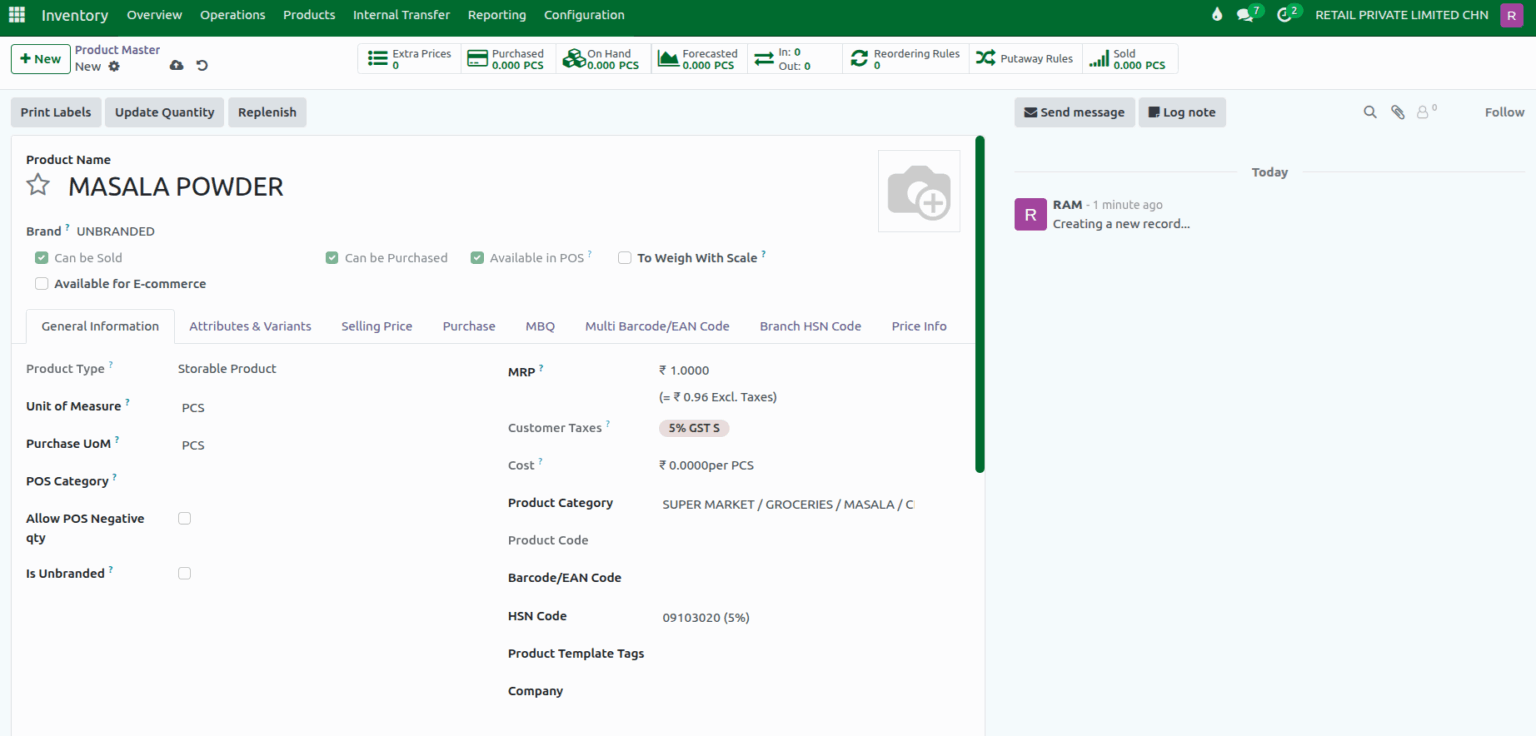The height and width of the screenshot is (736, 1536).
Task: Click the favorite star next to MASALA POWDER
Action: pos(38,185)
